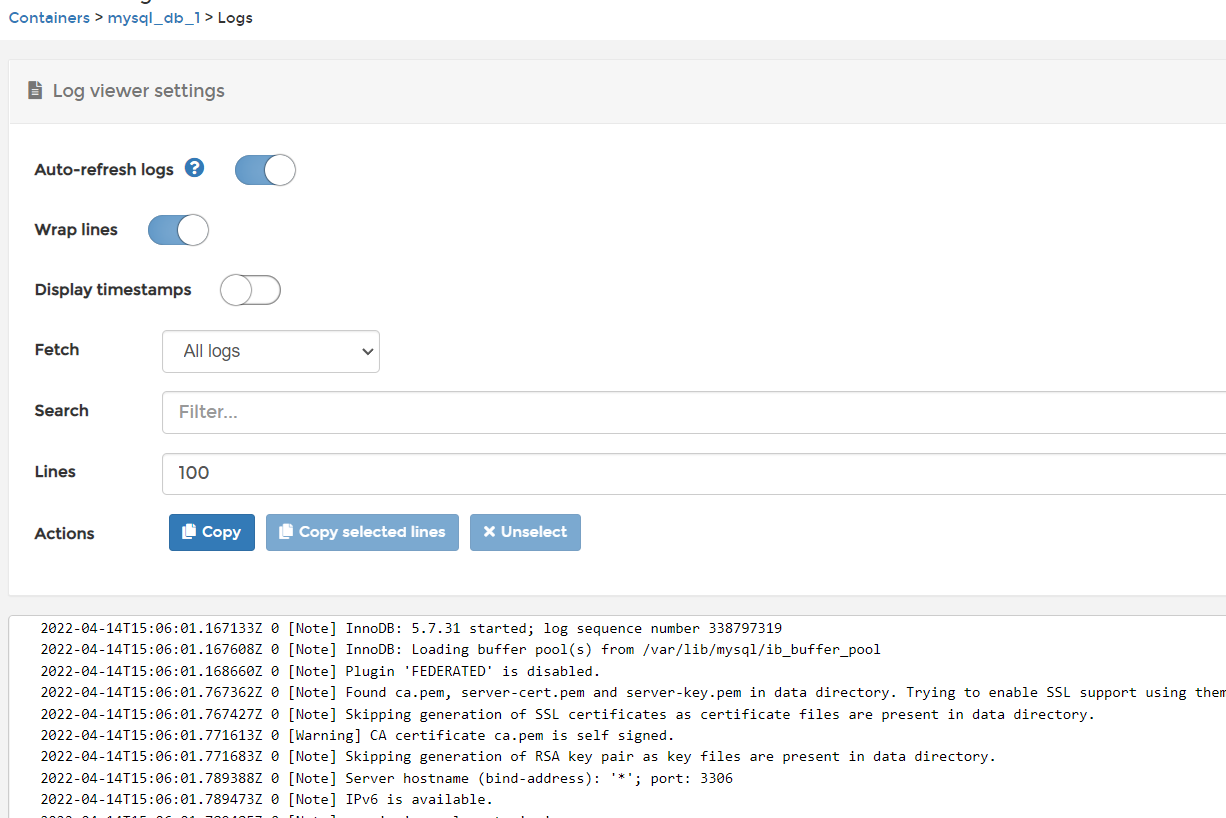Click the 'Auto-refresh logs' label

(104, 170)
